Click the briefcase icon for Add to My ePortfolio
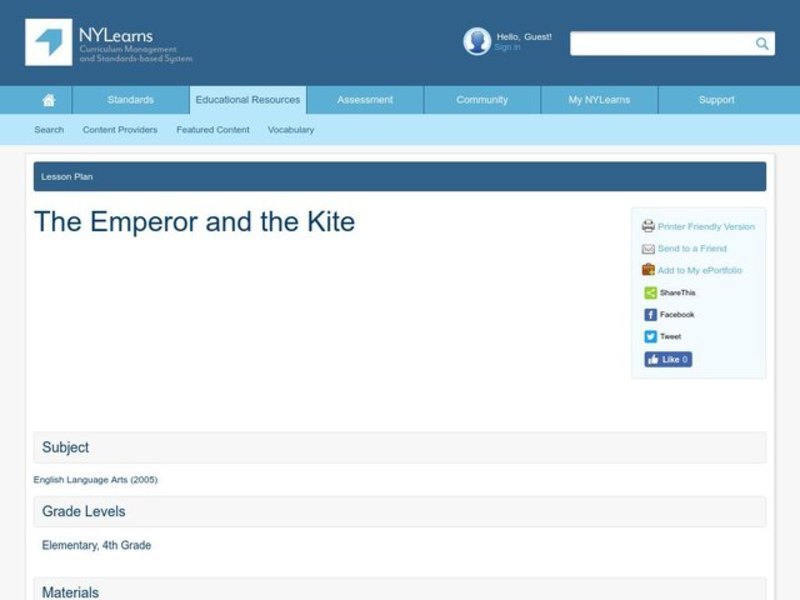800x600 pixels. [x=649, y=270]
